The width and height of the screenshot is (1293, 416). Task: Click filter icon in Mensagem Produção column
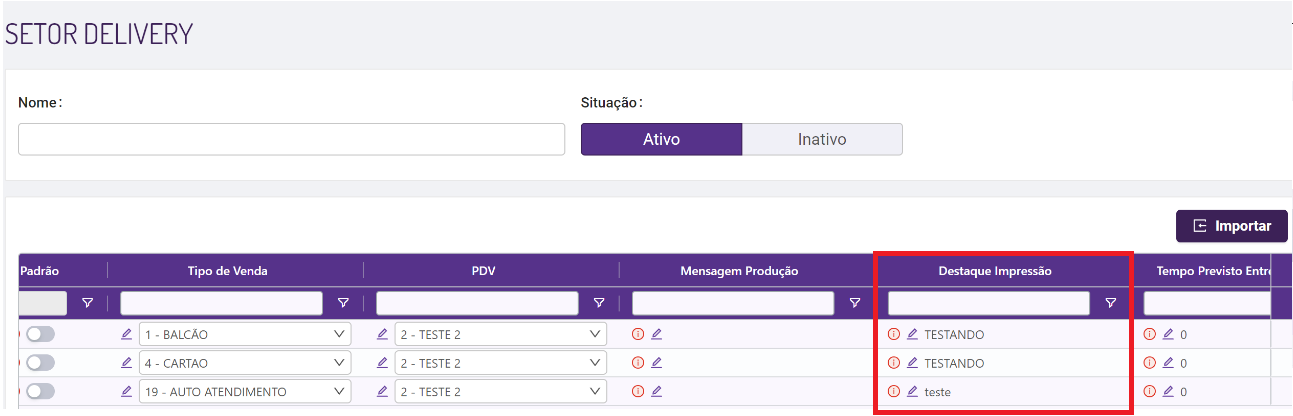coord(855,303)
